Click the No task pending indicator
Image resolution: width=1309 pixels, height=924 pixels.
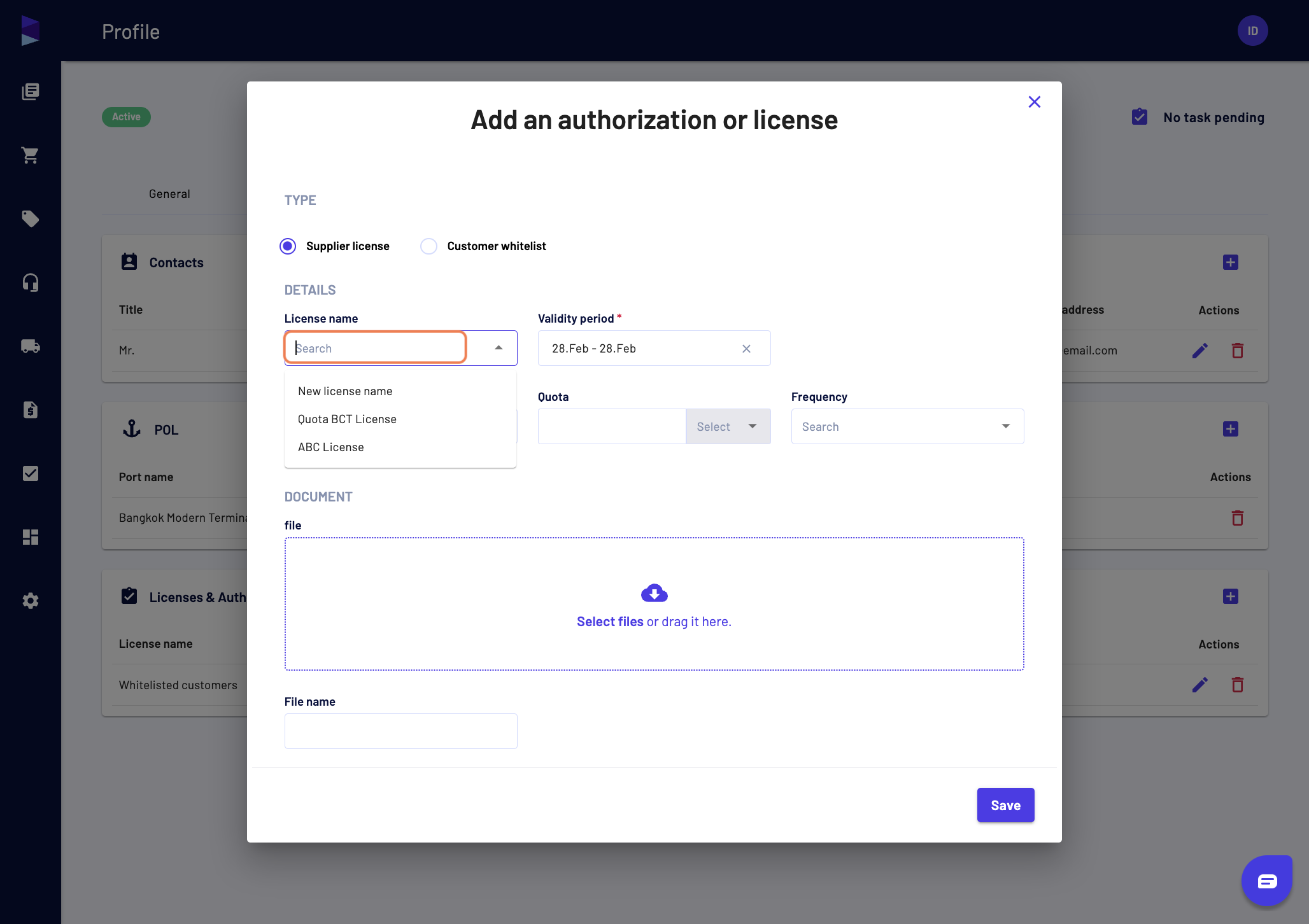point(1199,117)
